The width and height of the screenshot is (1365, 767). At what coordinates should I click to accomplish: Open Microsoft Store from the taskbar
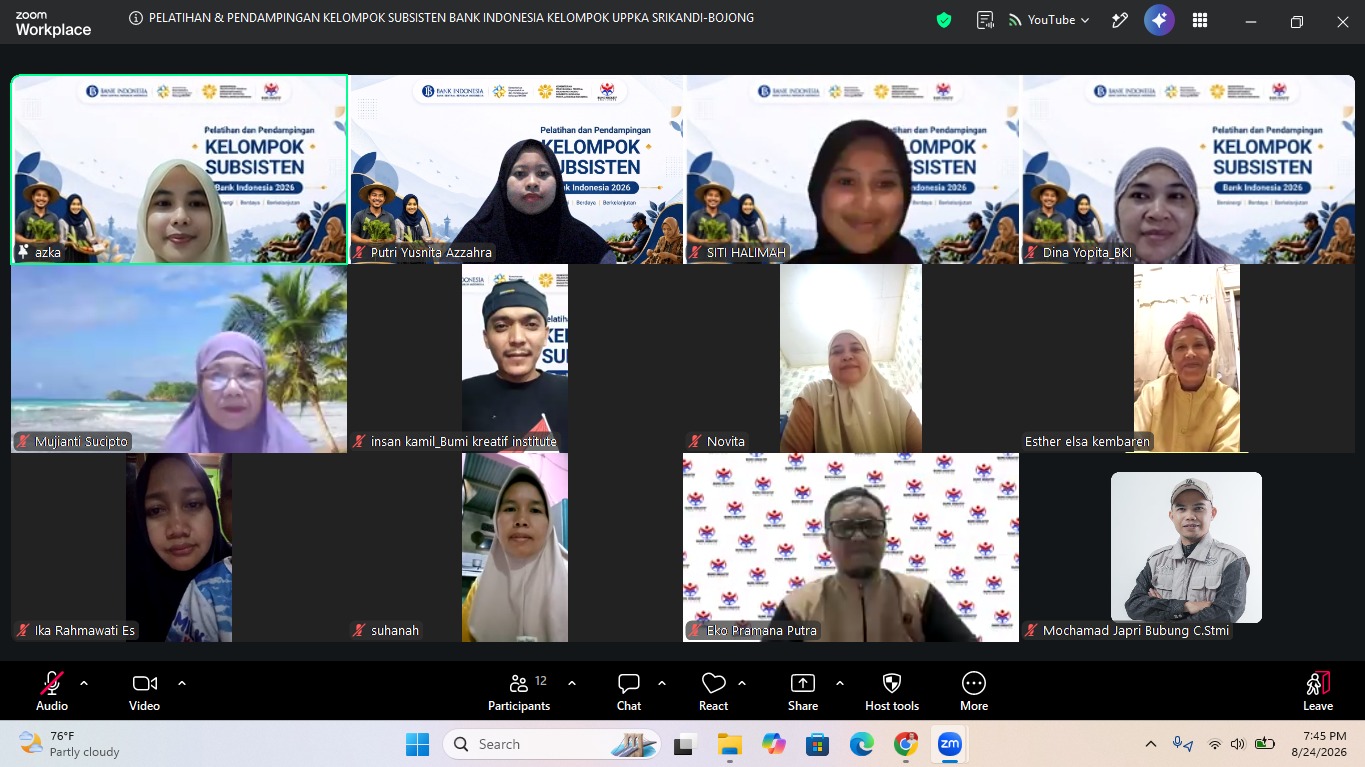(x=817, y=744)
